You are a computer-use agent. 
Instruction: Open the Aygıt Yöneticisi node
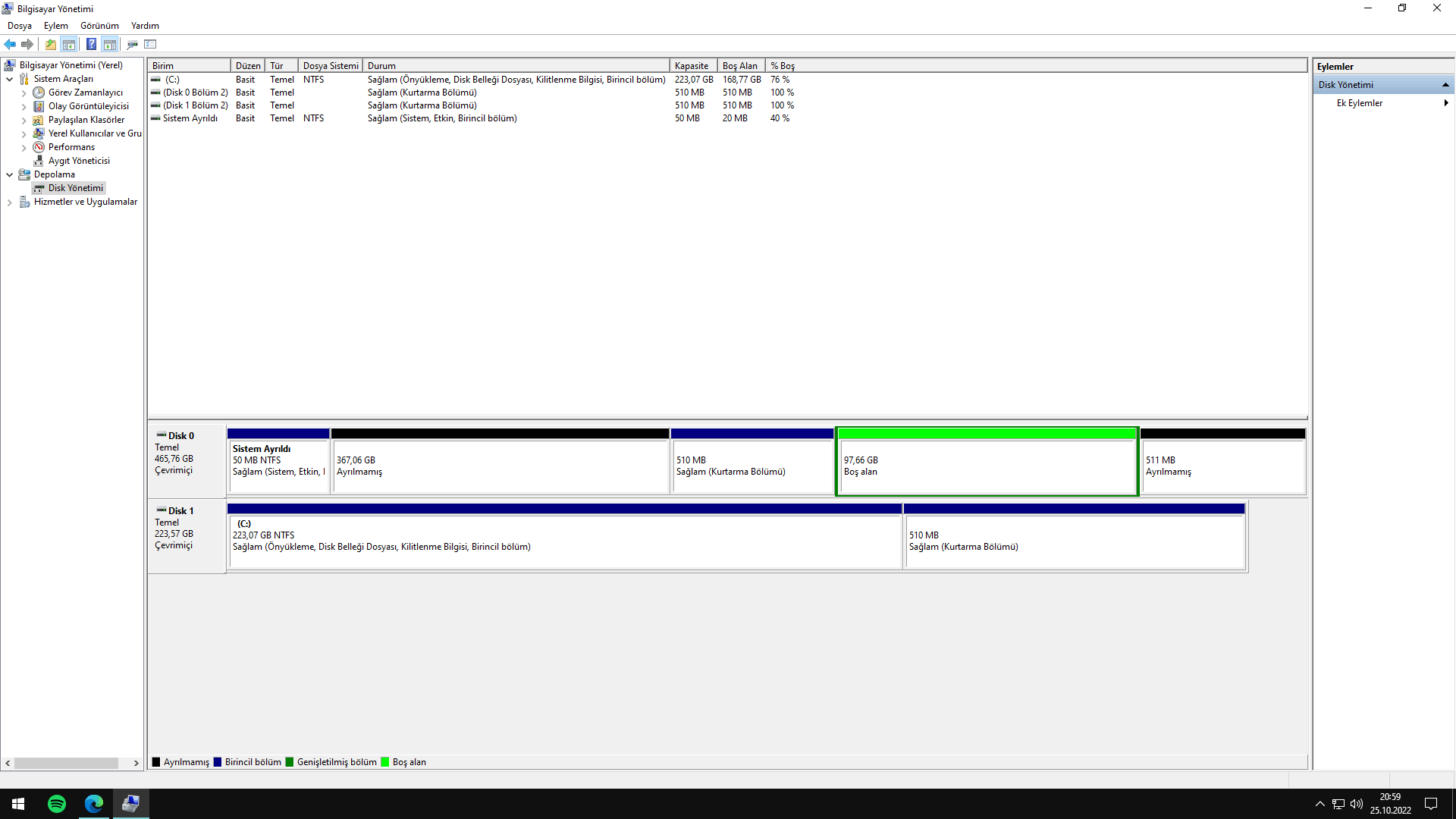click(x=79, y=161)
